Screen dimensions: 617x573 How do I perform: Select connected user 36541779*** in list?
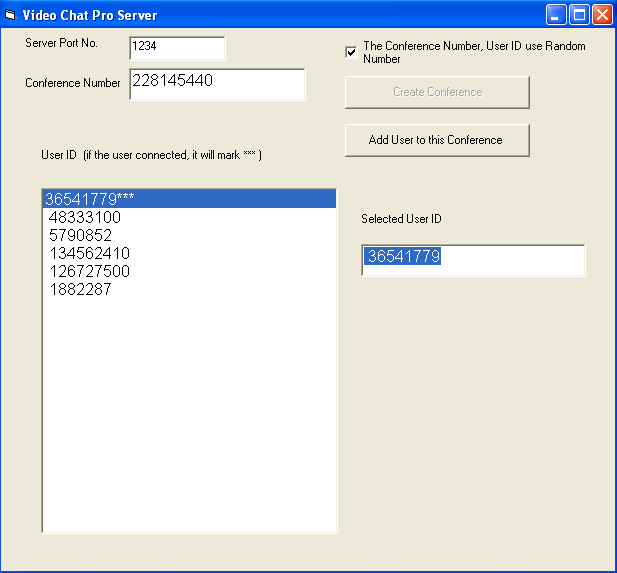[90, 199]
